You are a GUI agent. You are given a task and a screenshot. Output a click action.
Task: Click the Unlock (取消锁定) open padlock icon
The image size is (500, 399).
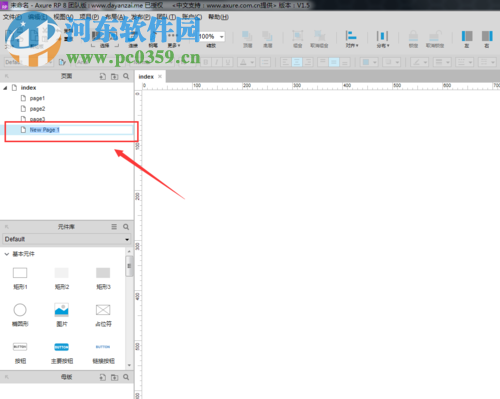coord(435,36)
